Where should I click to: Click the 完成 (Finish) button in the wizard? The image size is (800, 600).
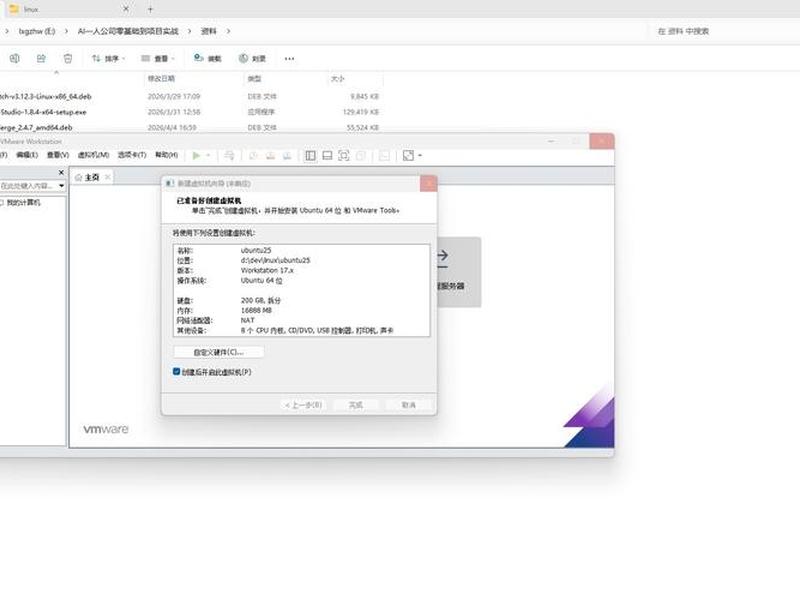click(356, 405)
